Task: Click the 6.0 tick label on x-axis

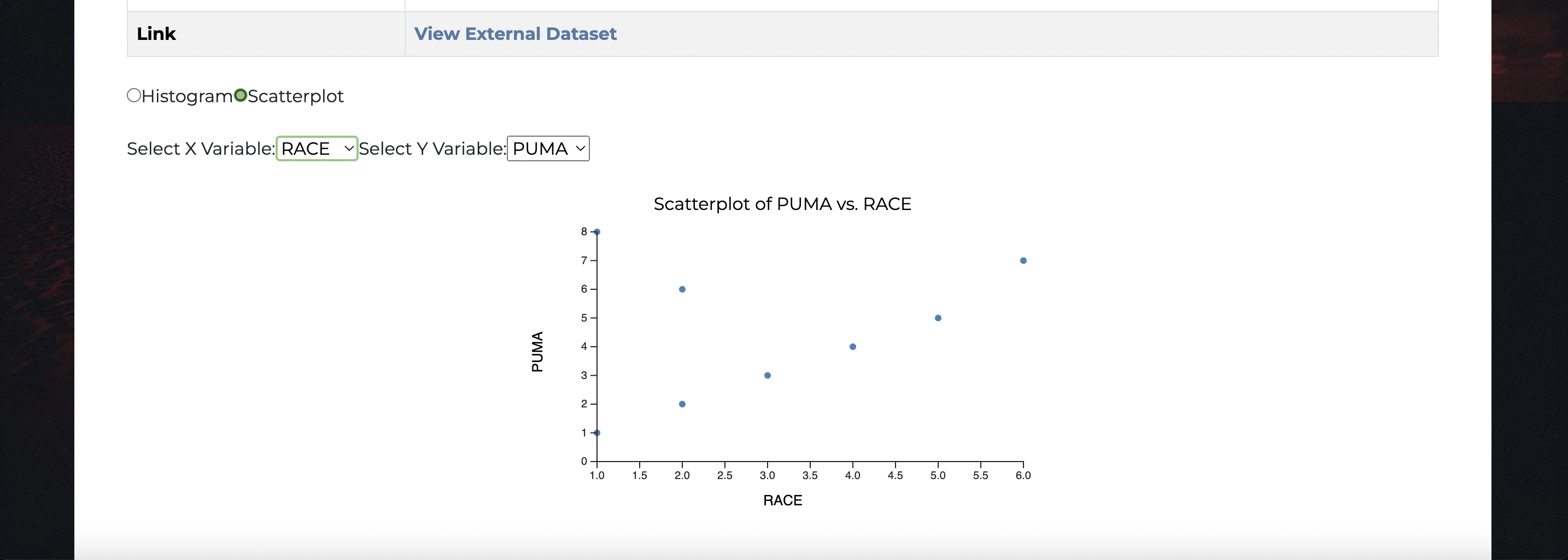Action: [1023, 475]
